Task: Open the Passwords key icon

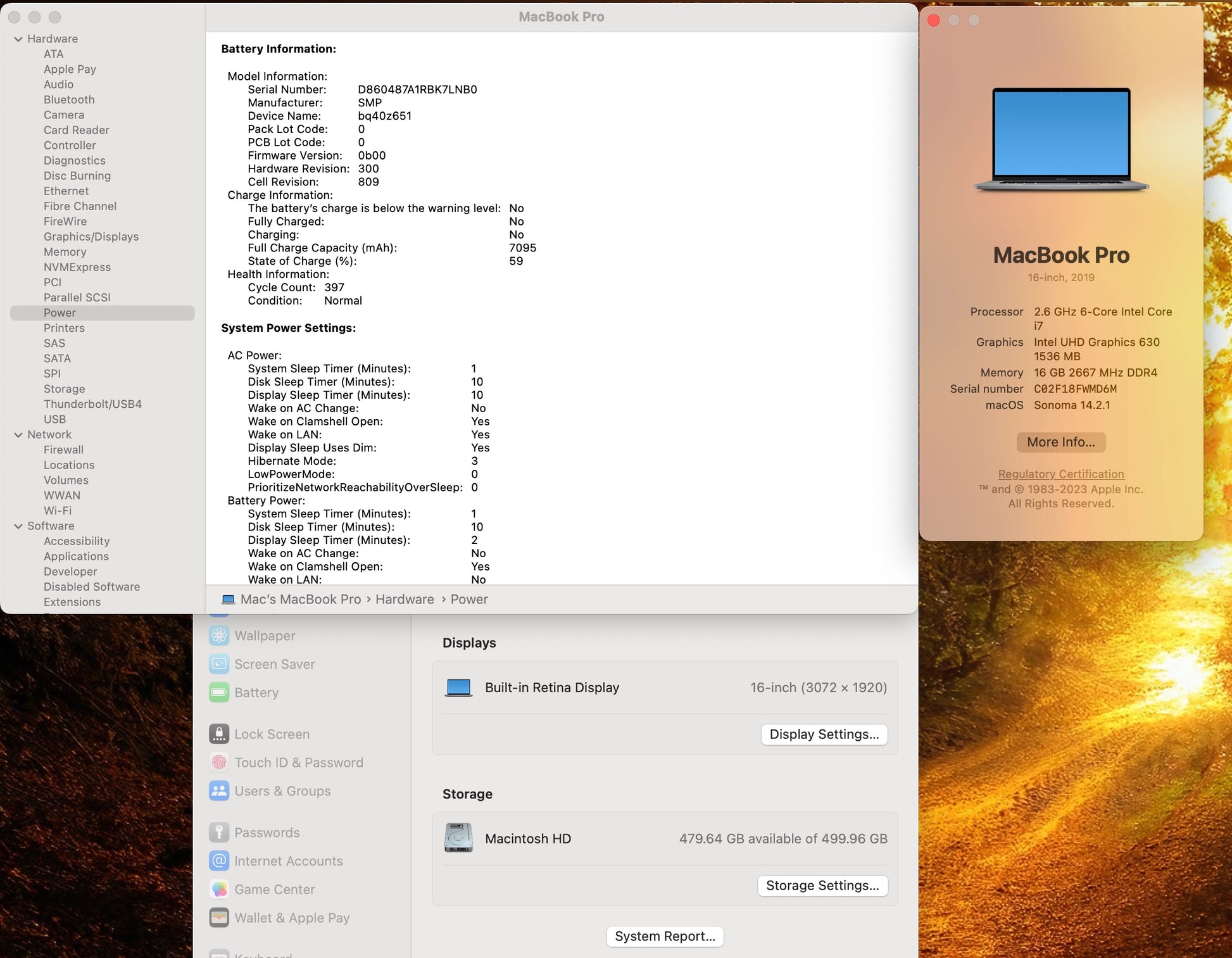Action: [219, 832]
